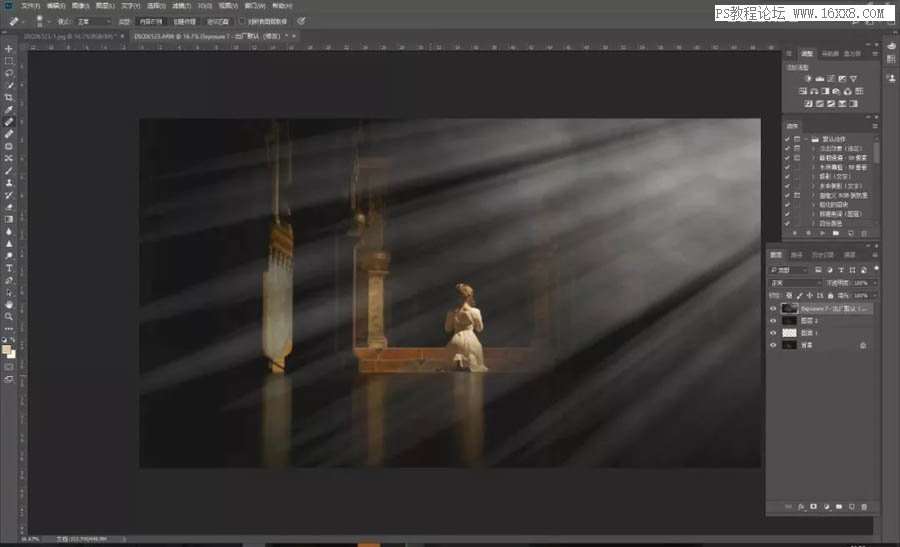Add a layer mask from the Layers panel bottom

tap(813, 507)
